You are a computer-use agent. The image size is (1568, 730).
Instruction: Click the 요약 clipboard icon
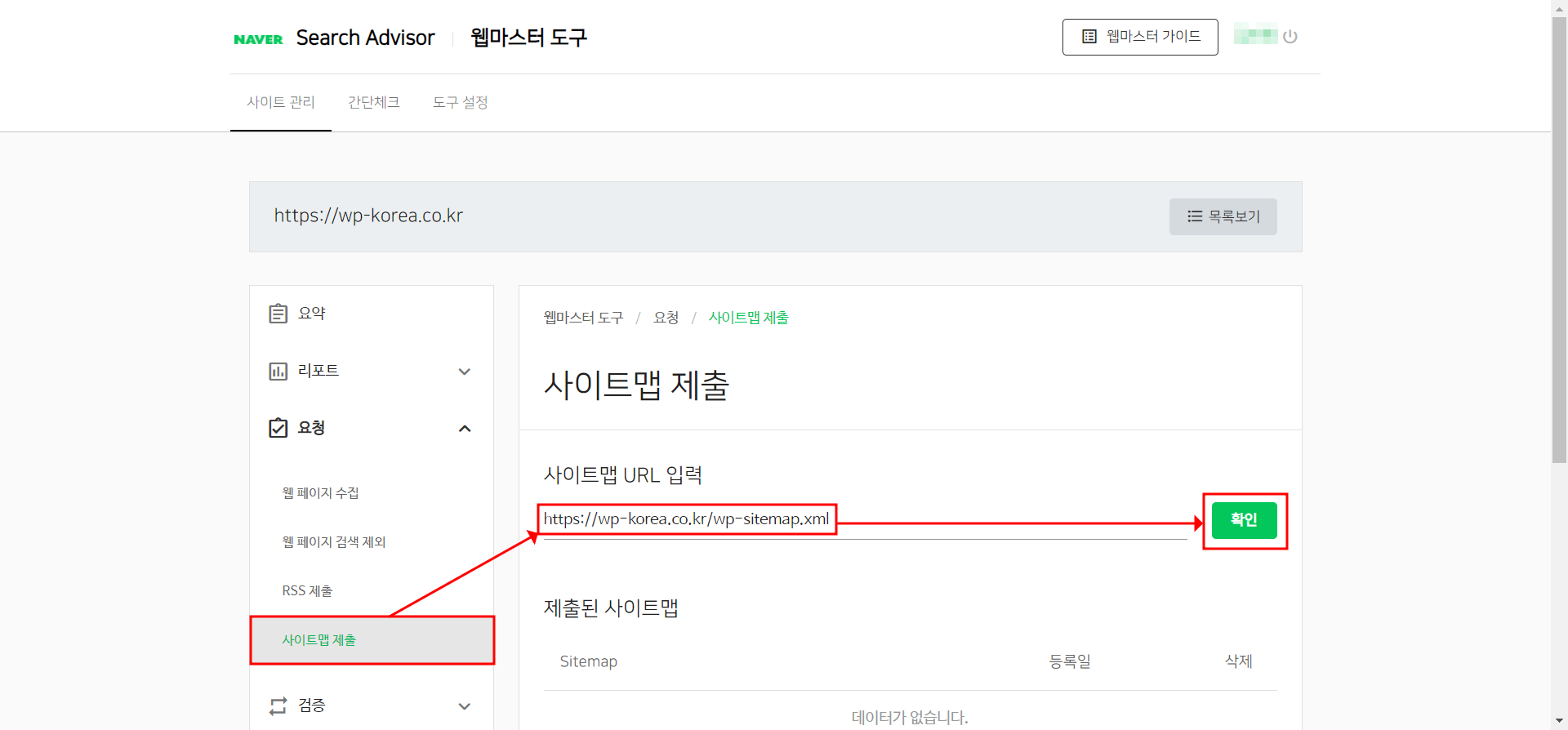[278, 314]
